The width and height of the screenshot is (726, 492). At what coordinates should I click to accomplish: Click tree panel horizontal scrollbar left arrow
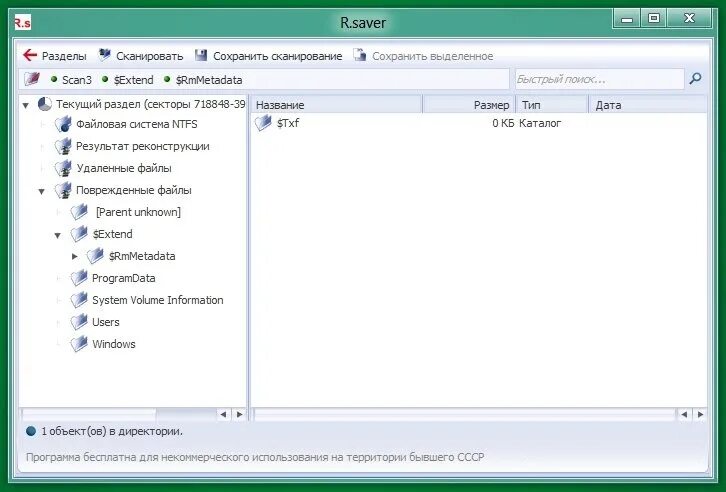click(x=224, y=414)
